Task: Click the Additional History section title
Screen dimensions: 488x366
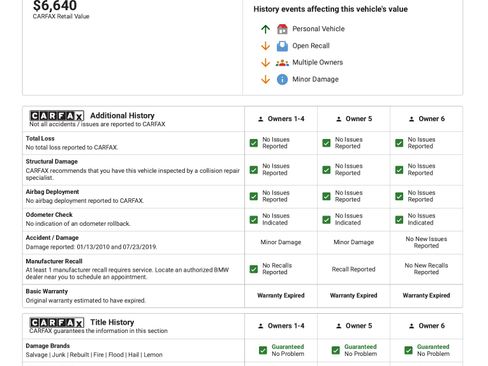Action: pos(122,116)
